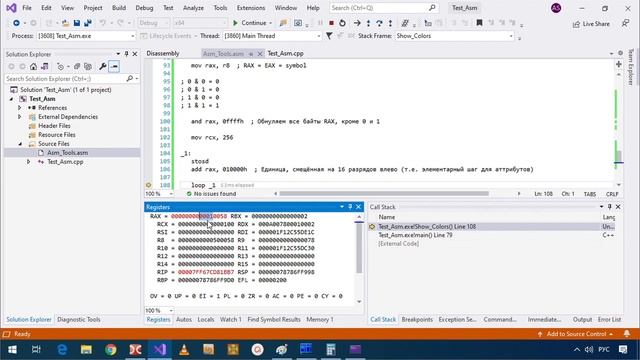
Task: Click the Show Next Statement arrow icon
Action: [357, 23]
